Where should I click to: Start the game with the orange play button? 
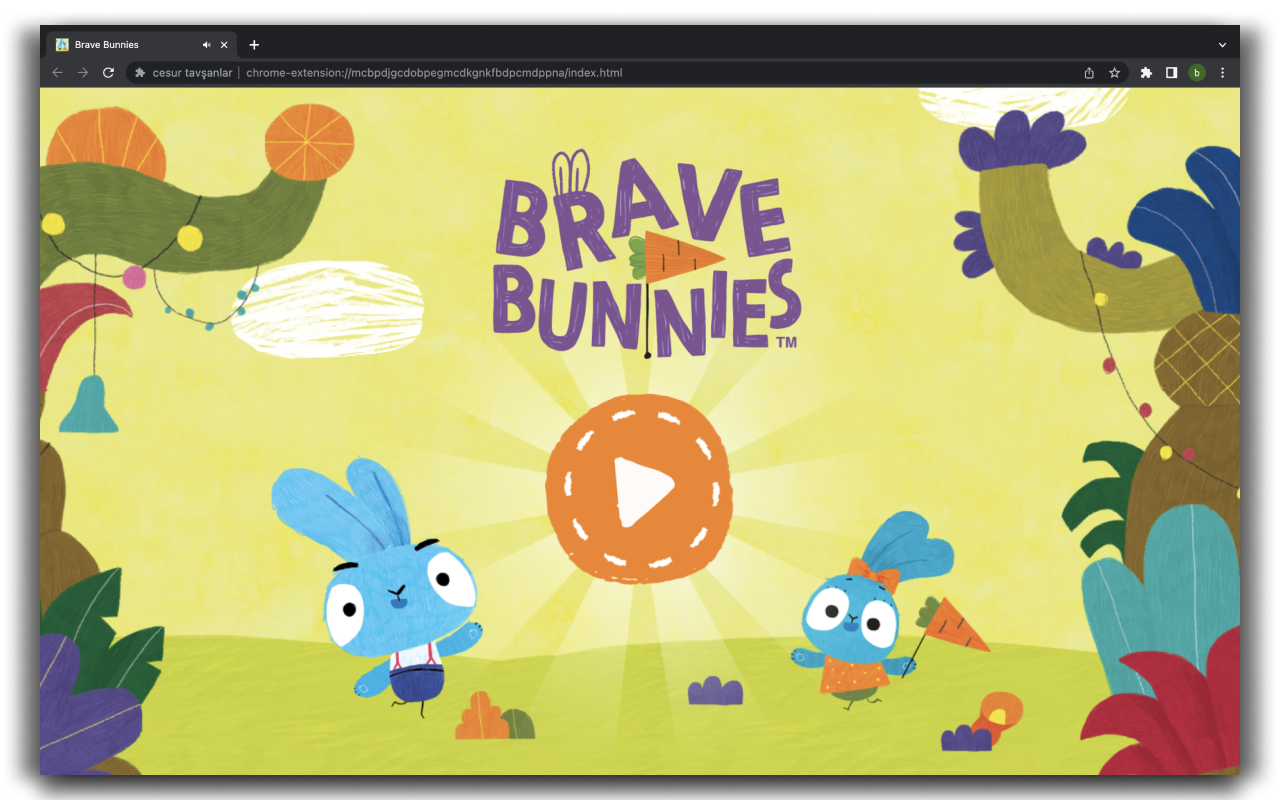click(x=639, y=489)
